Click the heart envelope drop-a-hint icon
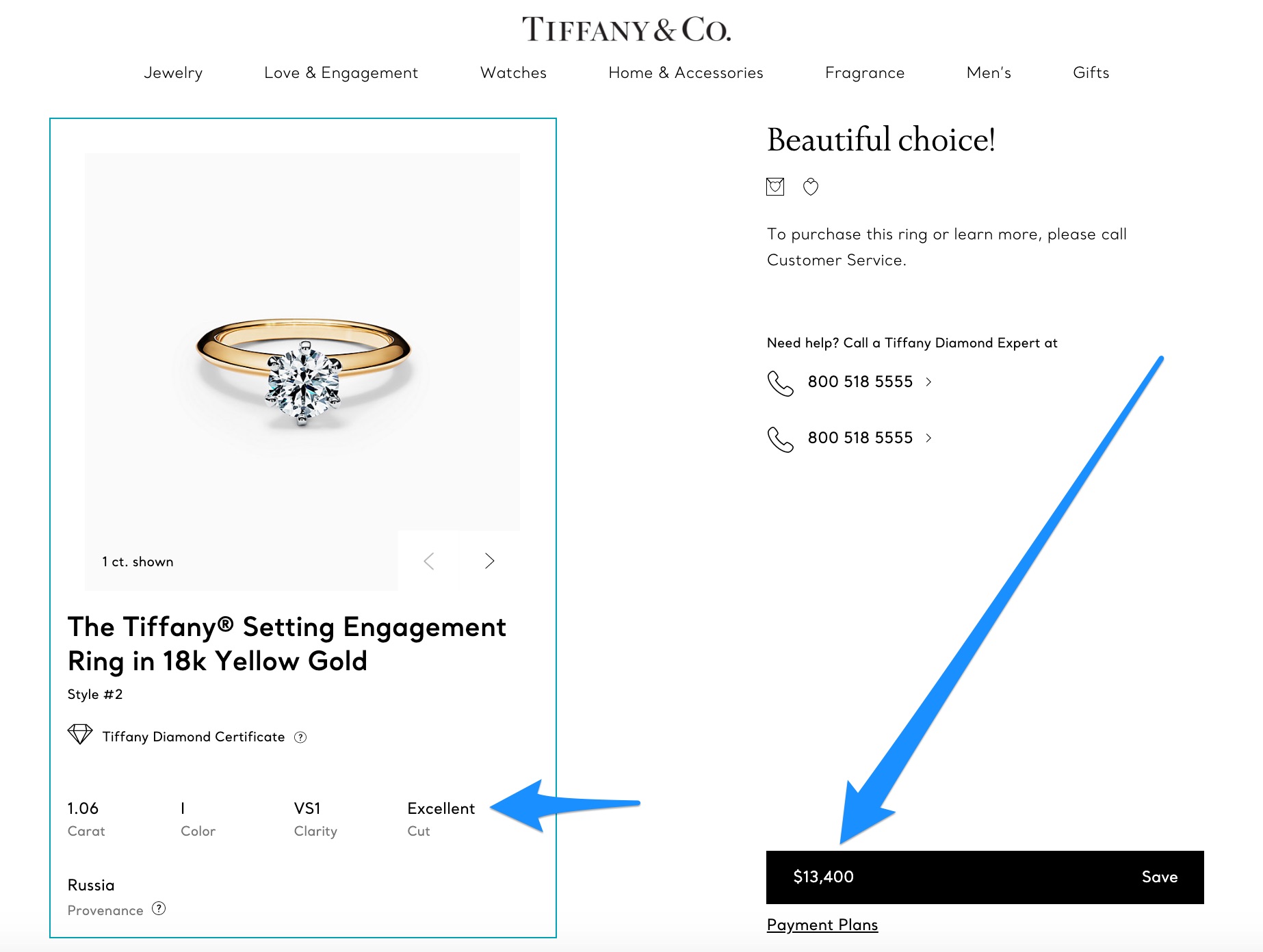The width and height of the screenshot is (1263, 952). pos(775,187)
